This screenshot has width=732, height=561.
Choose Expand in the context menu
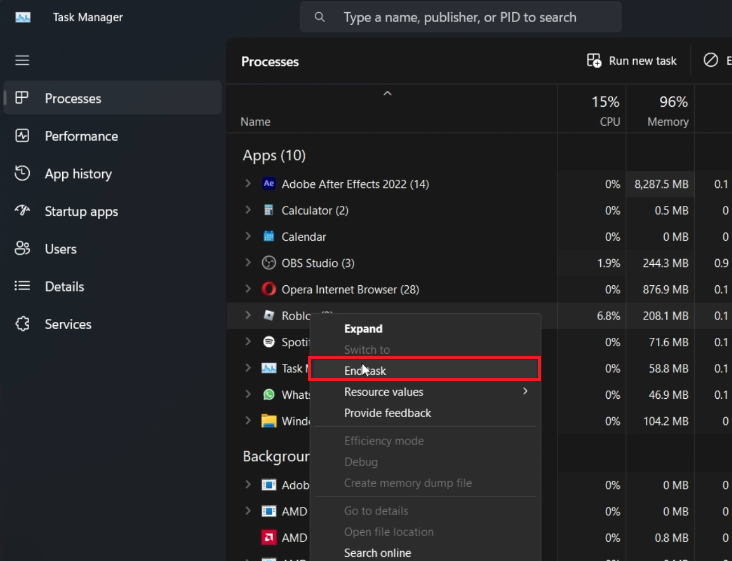coord(364,328)
